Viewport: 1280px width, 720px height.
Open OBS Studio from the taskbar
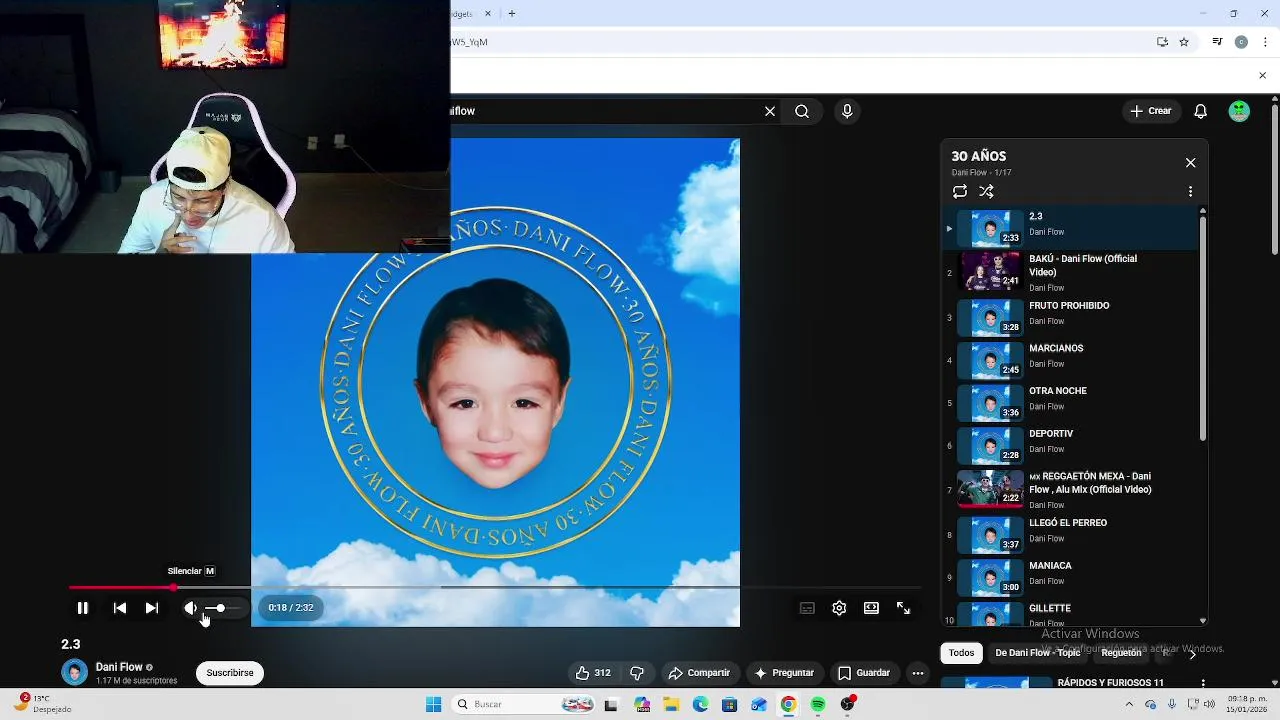point(848,705)
